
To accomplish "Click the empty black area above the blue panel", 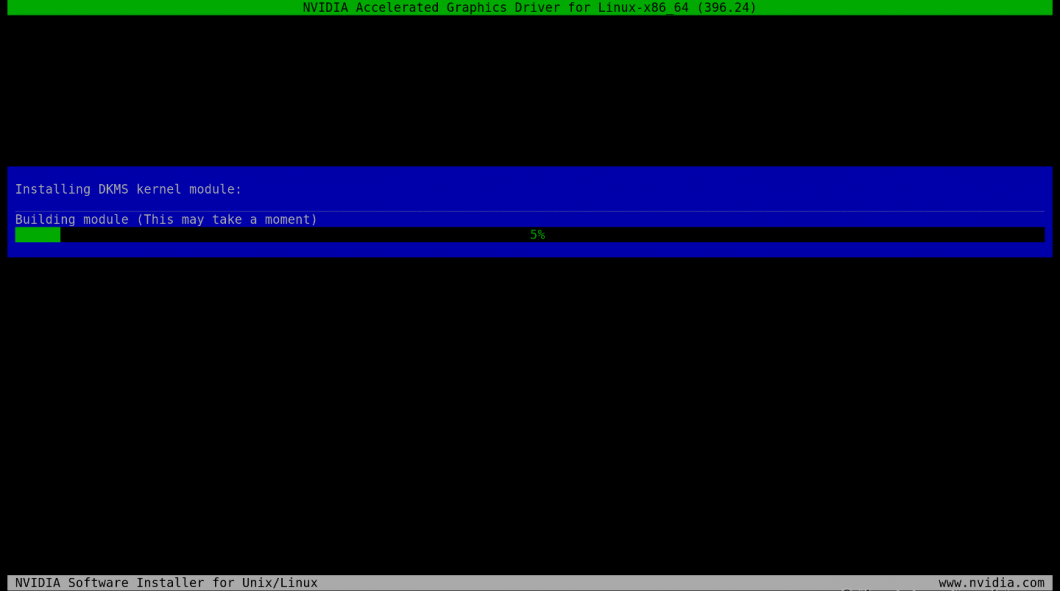I will tap(530, 90).
